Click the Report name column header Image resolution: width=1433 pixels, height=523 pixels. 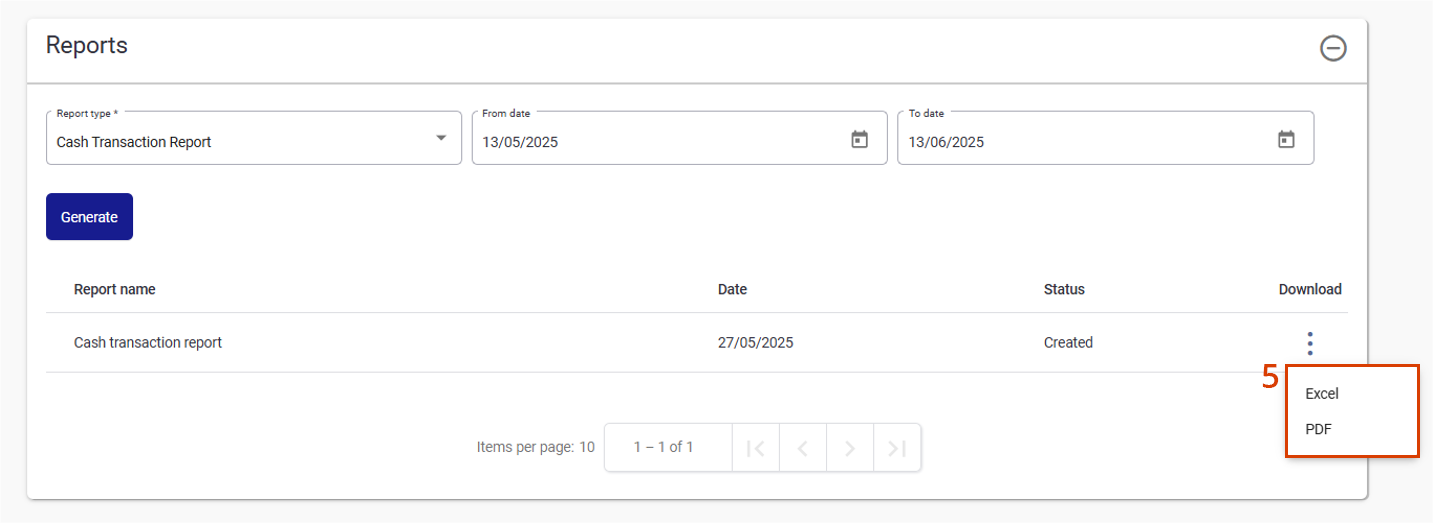tap(115, 289)
